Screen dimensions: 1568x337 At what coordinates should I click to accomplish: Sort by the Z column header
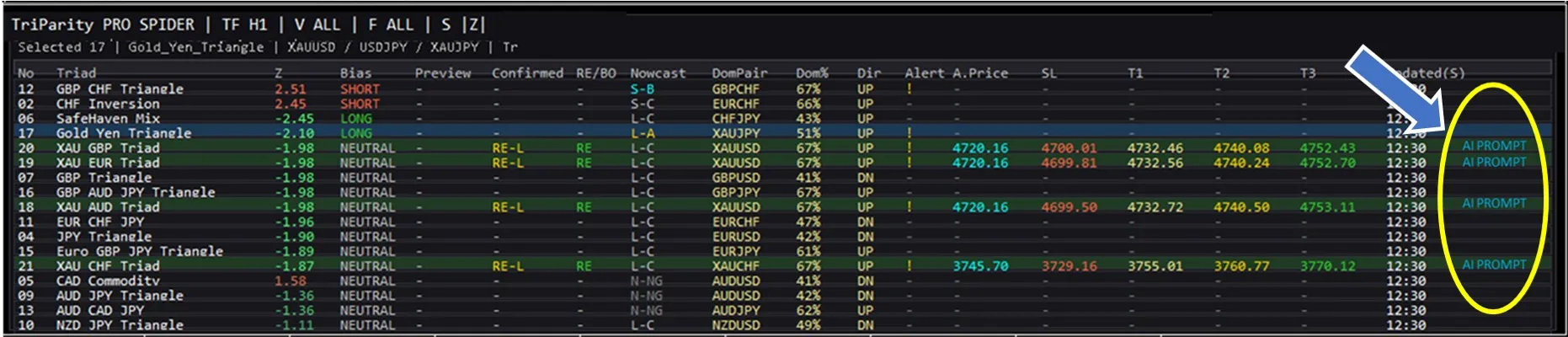pos(279,73)
